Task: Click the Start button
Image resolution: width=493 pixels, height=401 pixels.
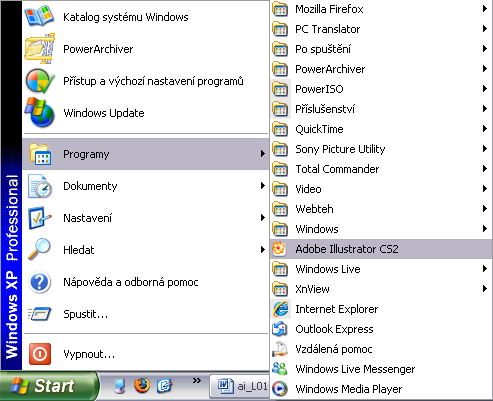Action: (x=49, y=386)
